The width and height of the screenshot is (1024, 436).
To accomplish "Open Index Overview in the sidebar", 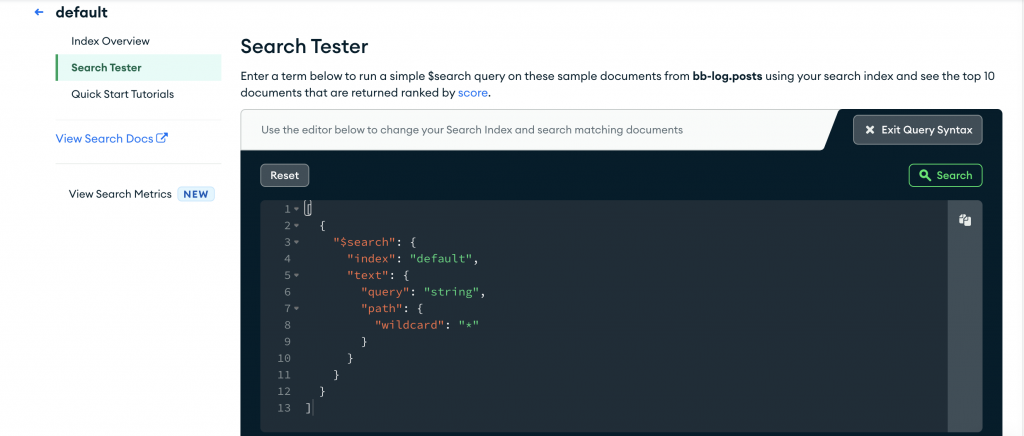I will pos(110,41).
